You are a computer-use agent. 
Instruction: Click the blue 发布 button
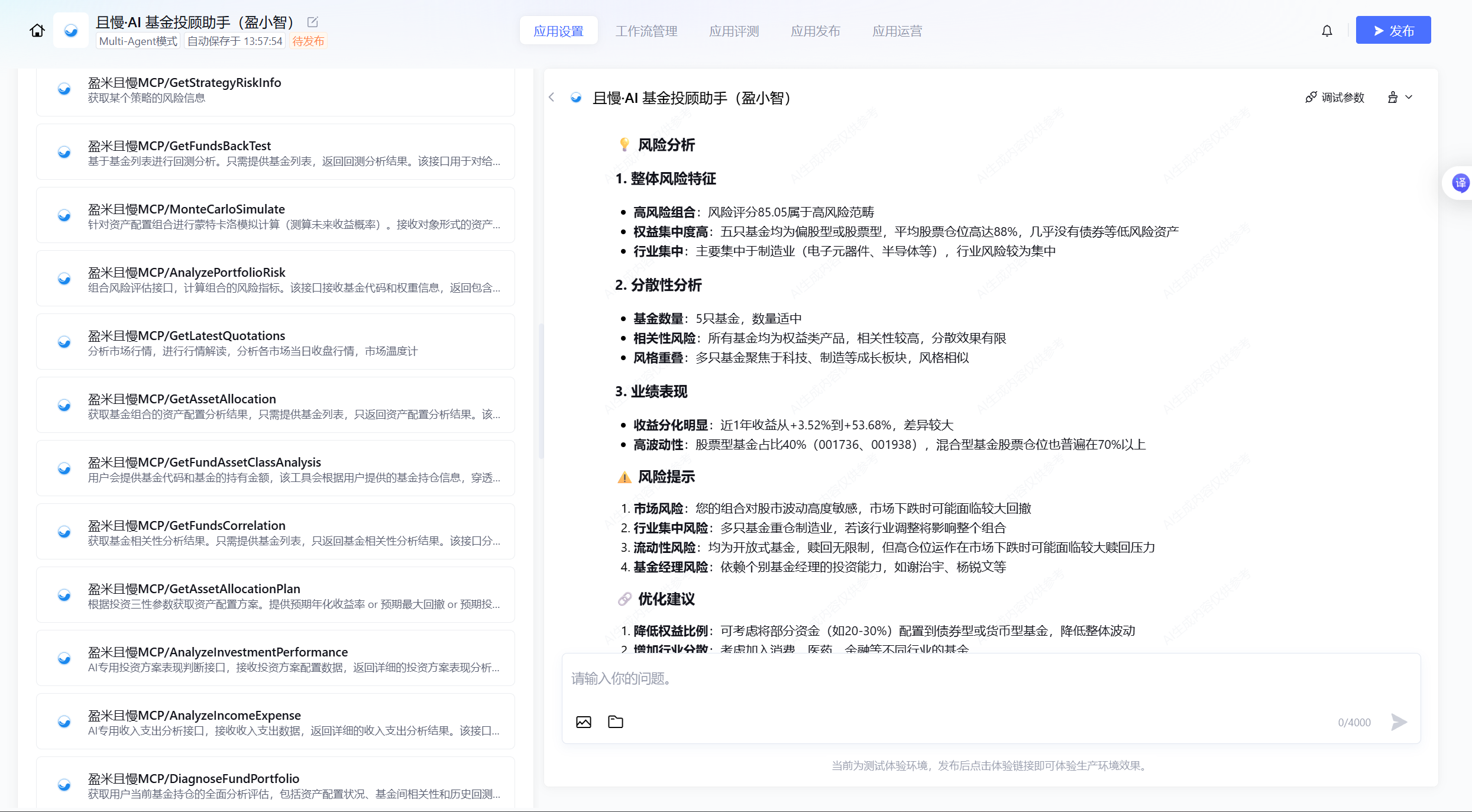click(1393, 31)
